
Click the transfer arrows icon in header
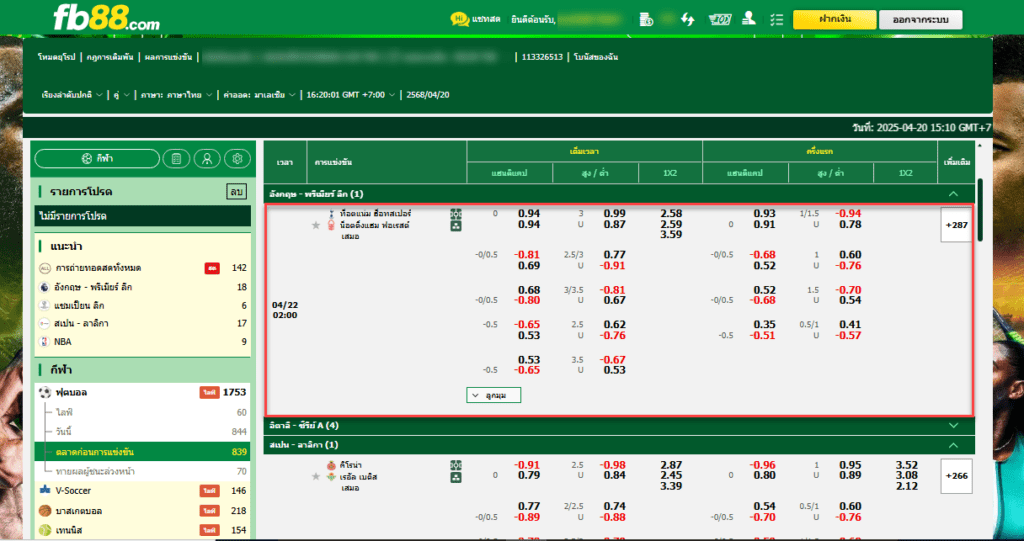tap(688, 20)
